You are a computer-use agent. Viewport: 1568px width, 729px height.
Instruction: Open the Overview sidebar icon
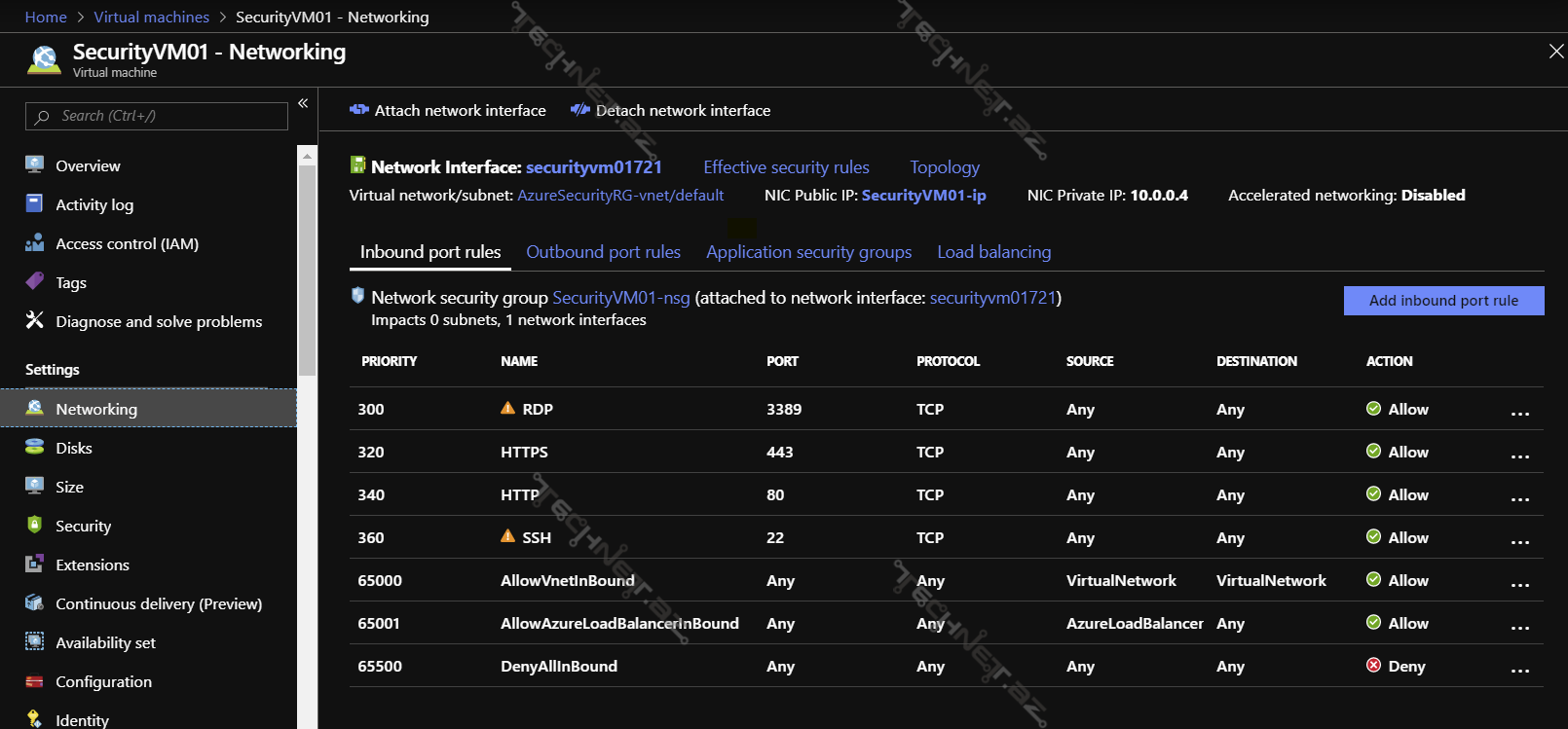pyautogui.click(x=35, y=165)
